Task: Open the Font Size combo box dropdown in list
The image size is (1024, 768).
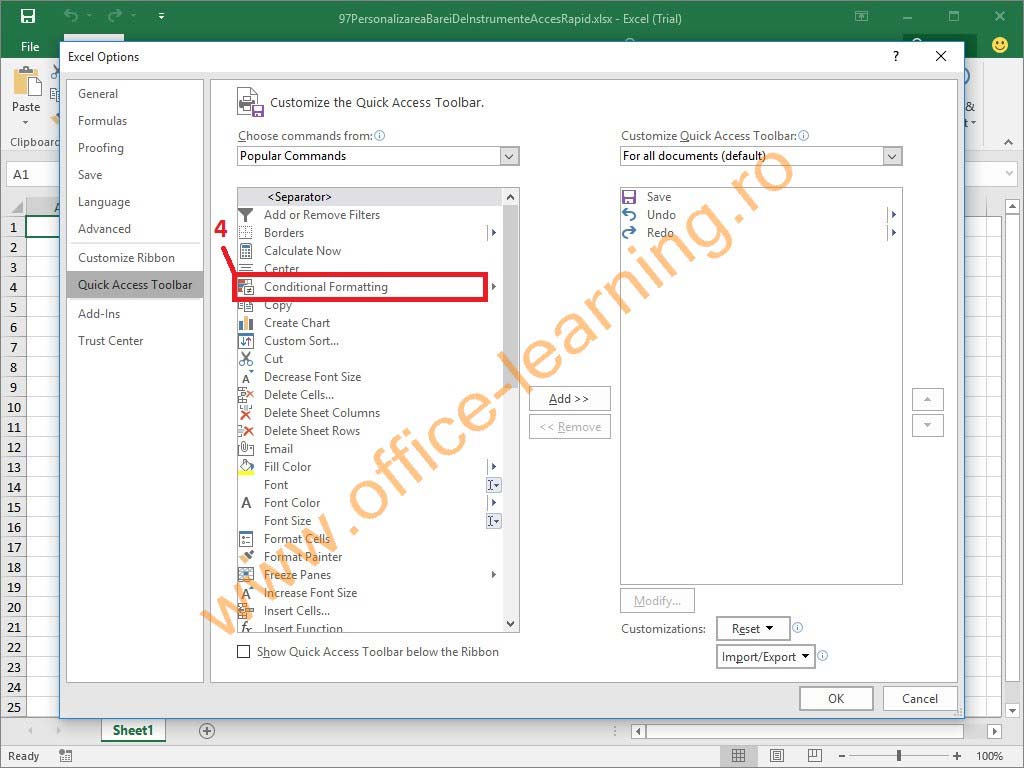Action: (494, 521)
